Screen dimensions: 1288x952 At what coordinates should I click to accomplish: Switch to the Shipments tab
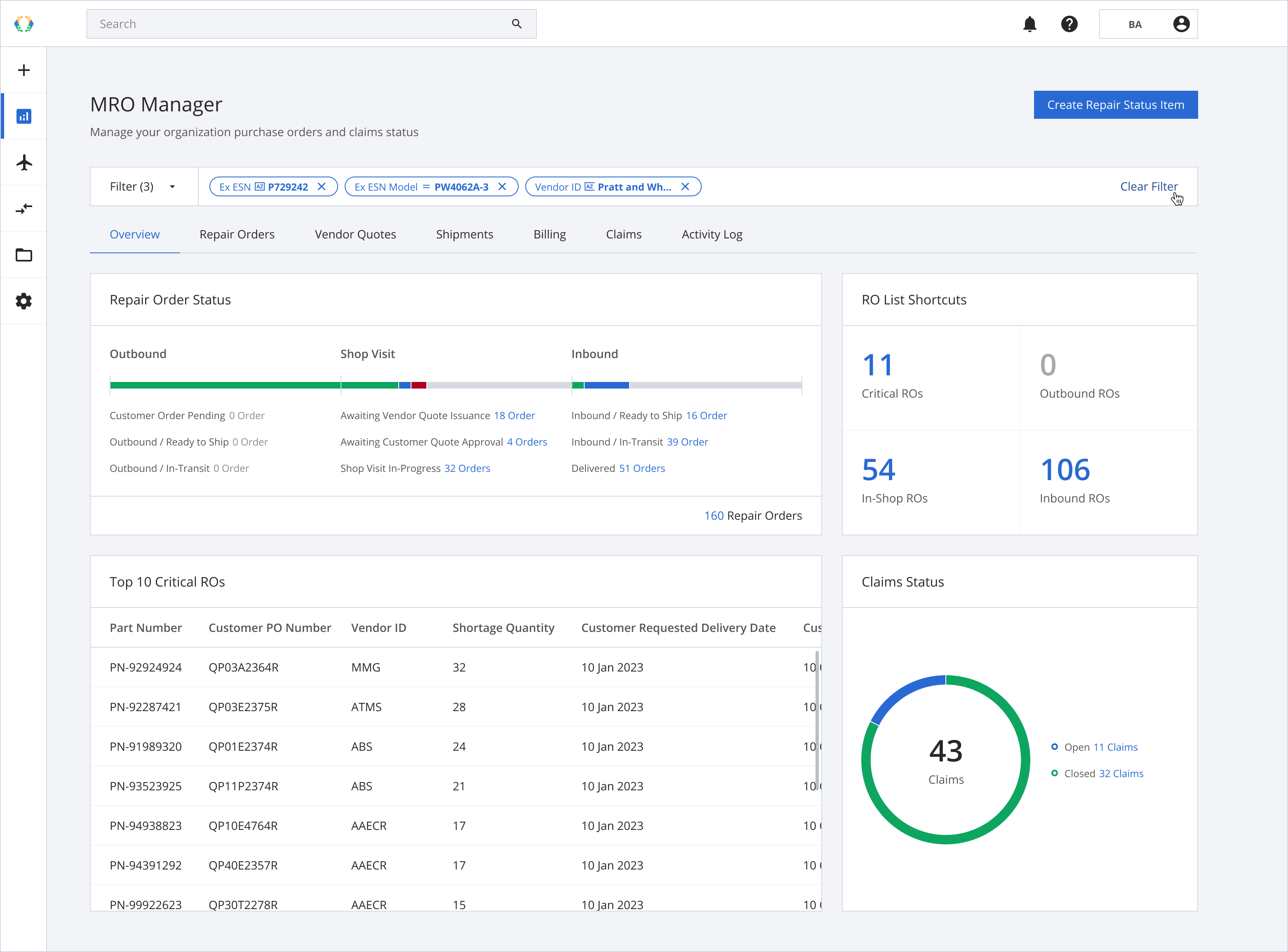tap(464, 235)
